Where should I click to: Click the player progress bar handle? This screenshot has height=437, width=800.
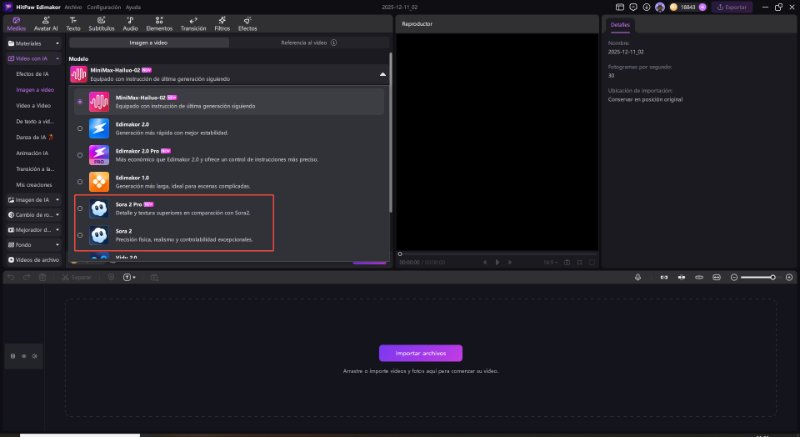coord(400,253)
